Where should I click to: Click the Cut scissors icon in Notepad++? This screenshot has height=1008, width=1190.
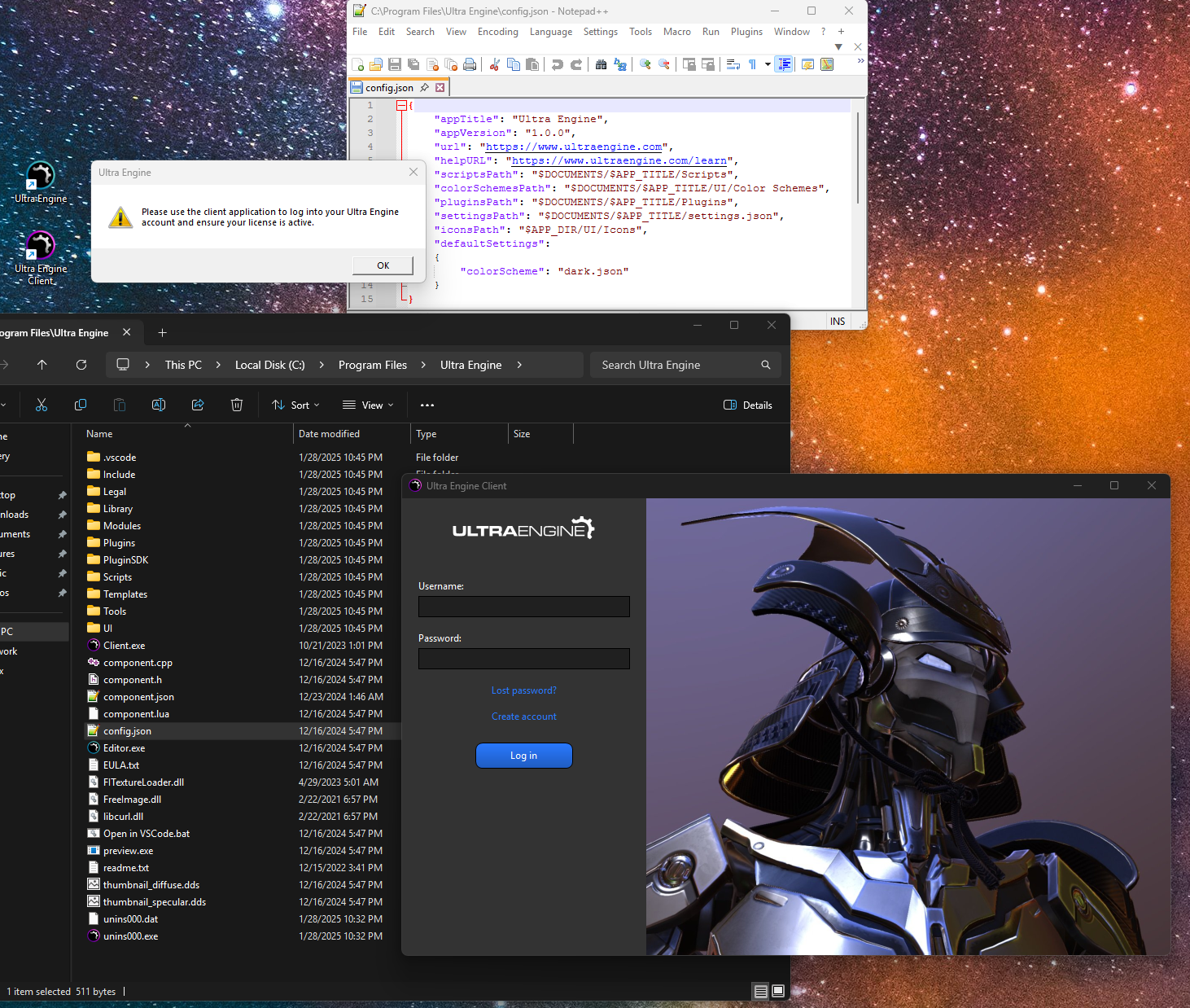coord(494,64)
